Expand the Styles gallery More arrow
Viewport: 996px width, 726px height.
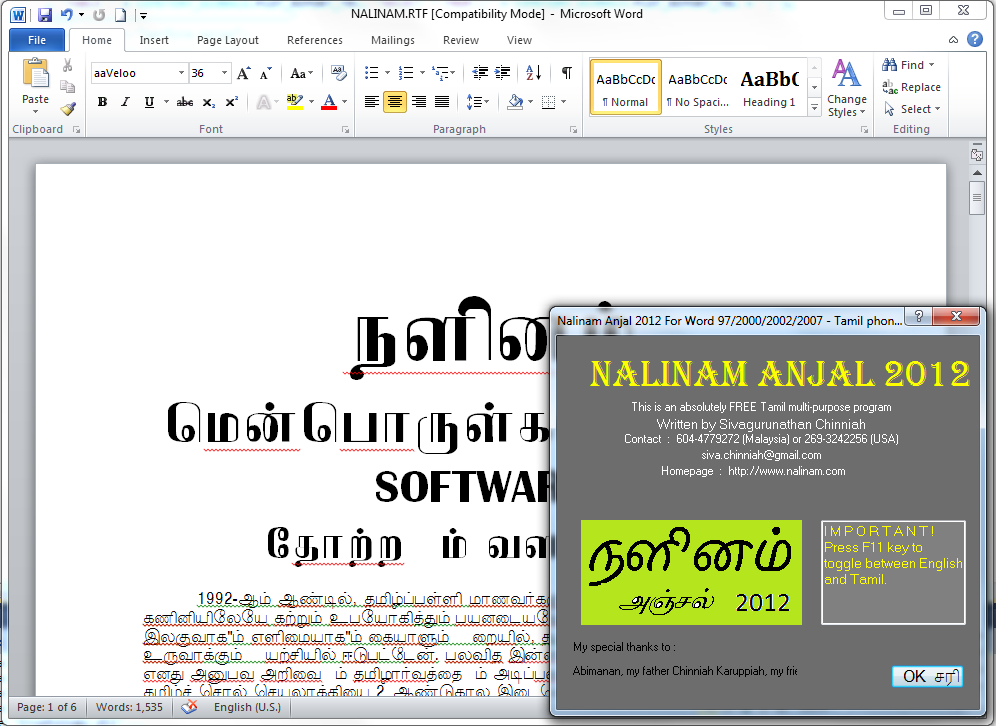tap(814, 108)
